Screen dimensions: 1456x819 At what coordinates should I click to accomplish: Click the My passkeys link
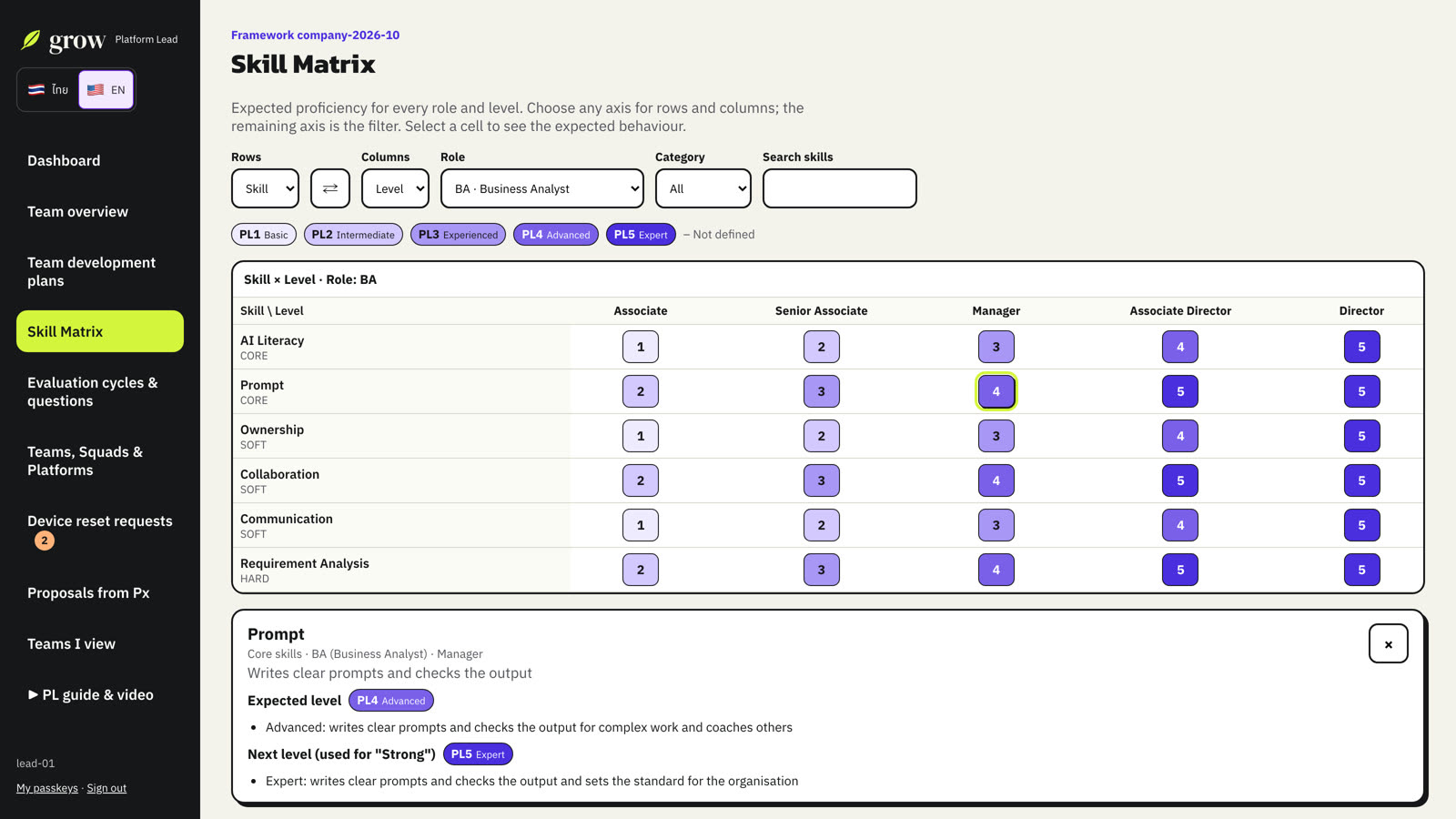[x=47, y=788]
